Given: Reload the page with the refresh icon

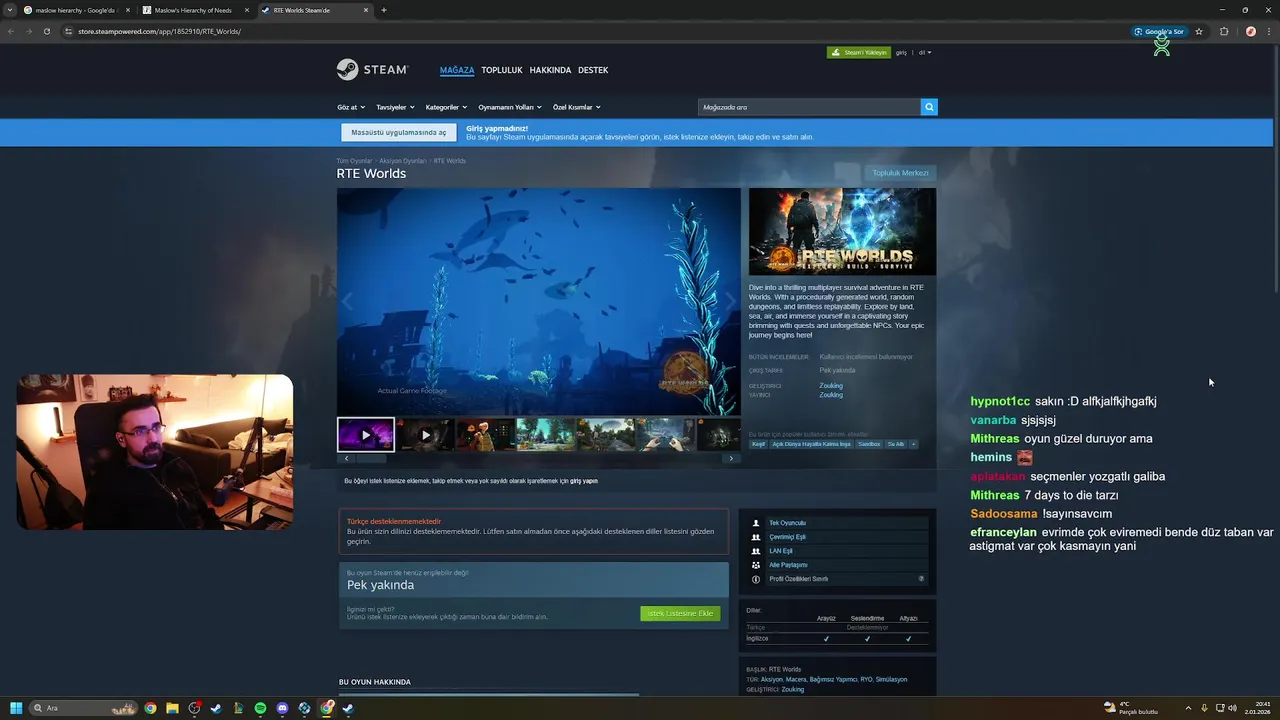Looking at the screenshot, I should [x=46, y=31].
